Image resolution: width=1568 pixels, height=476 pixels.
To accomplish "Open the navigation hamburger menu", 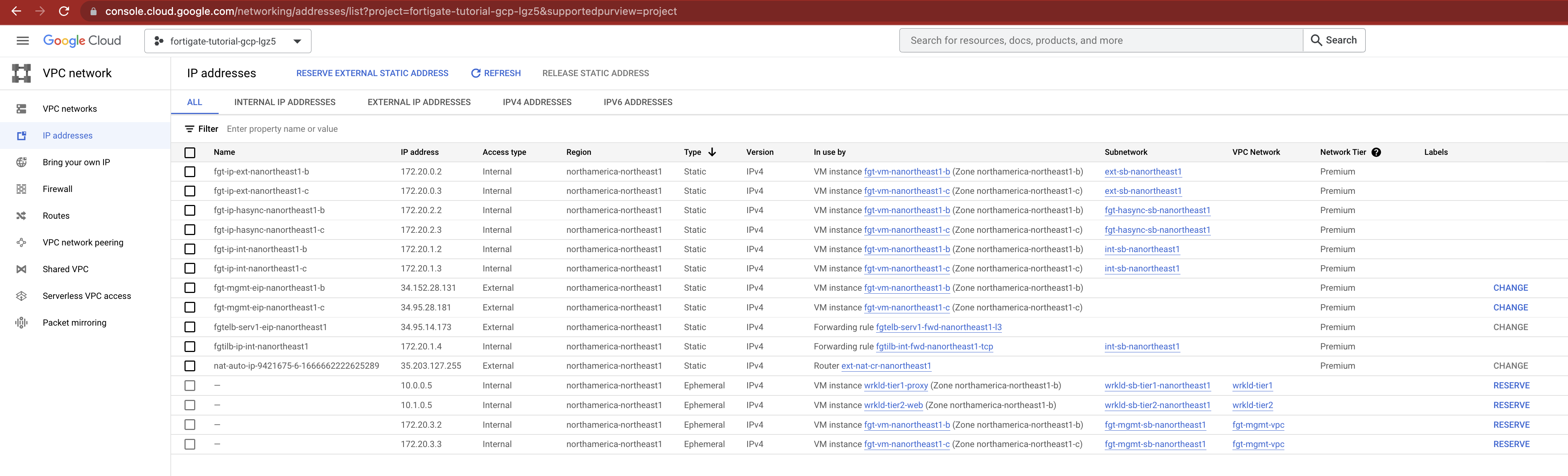I will pyautogui.click(x=23, y=40).
